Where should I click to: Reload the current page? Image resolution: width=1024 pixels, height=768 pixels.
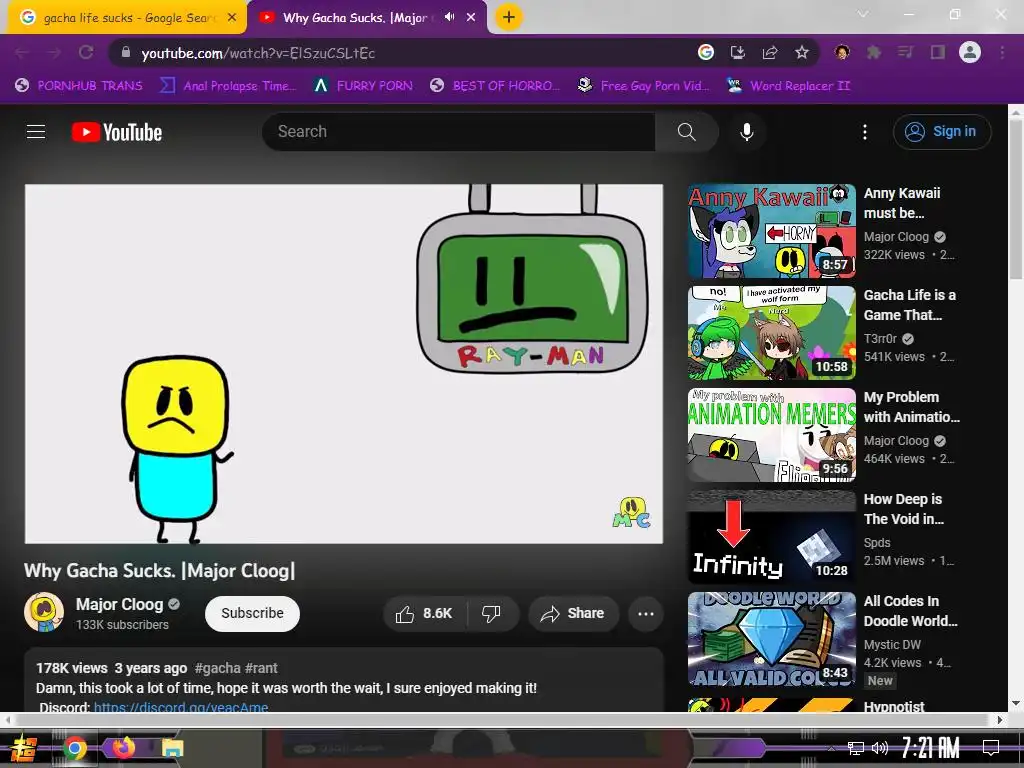(86, 53)
